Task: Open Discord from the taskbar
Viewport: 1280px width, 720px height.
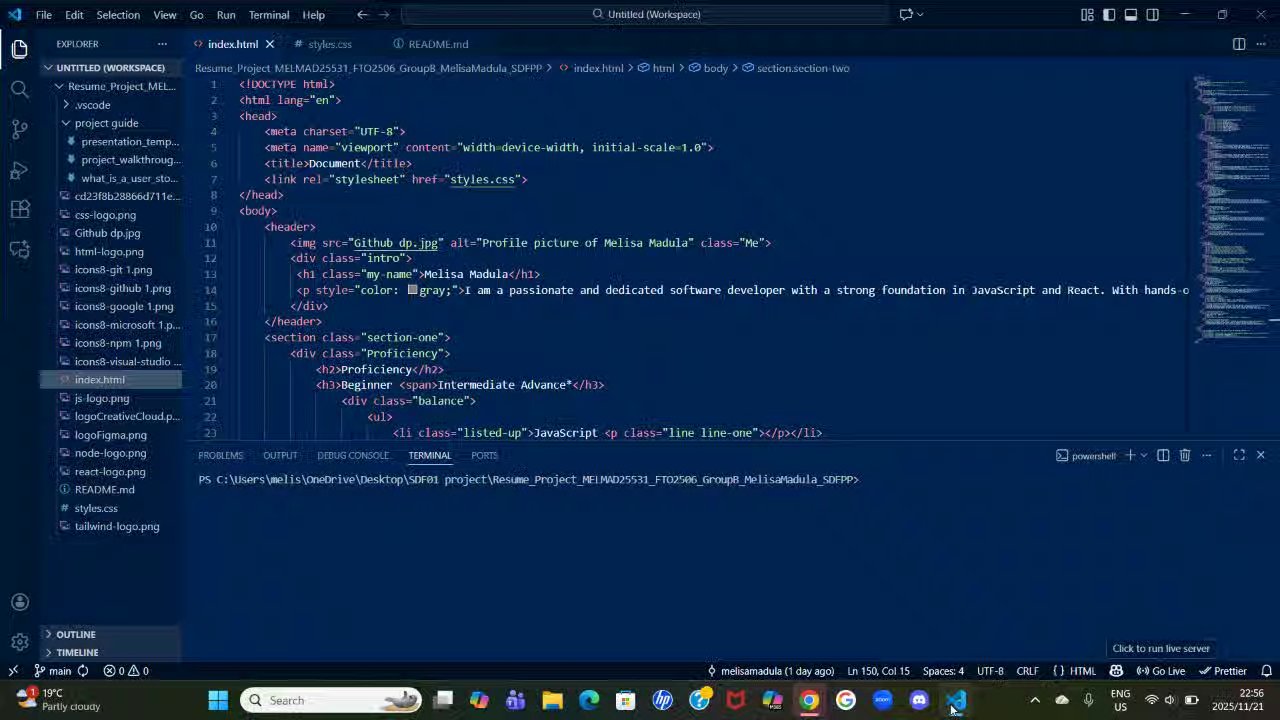Action: click(919, 700)
